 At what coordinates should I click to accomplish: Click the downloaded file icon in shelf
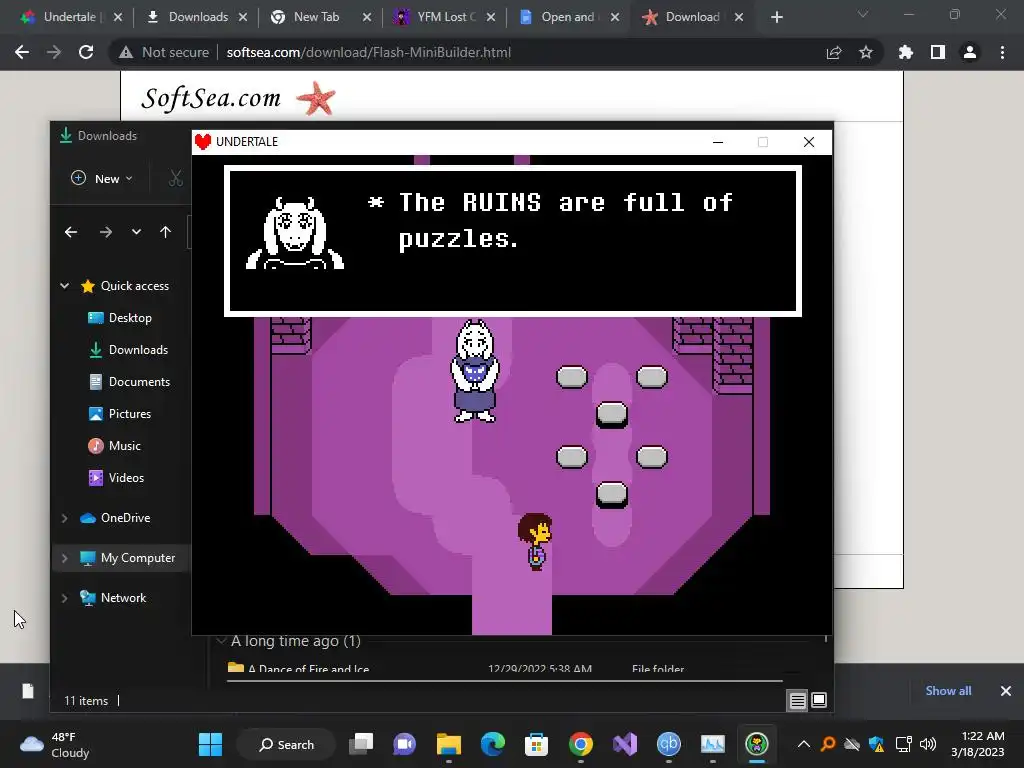click(27, 691)
